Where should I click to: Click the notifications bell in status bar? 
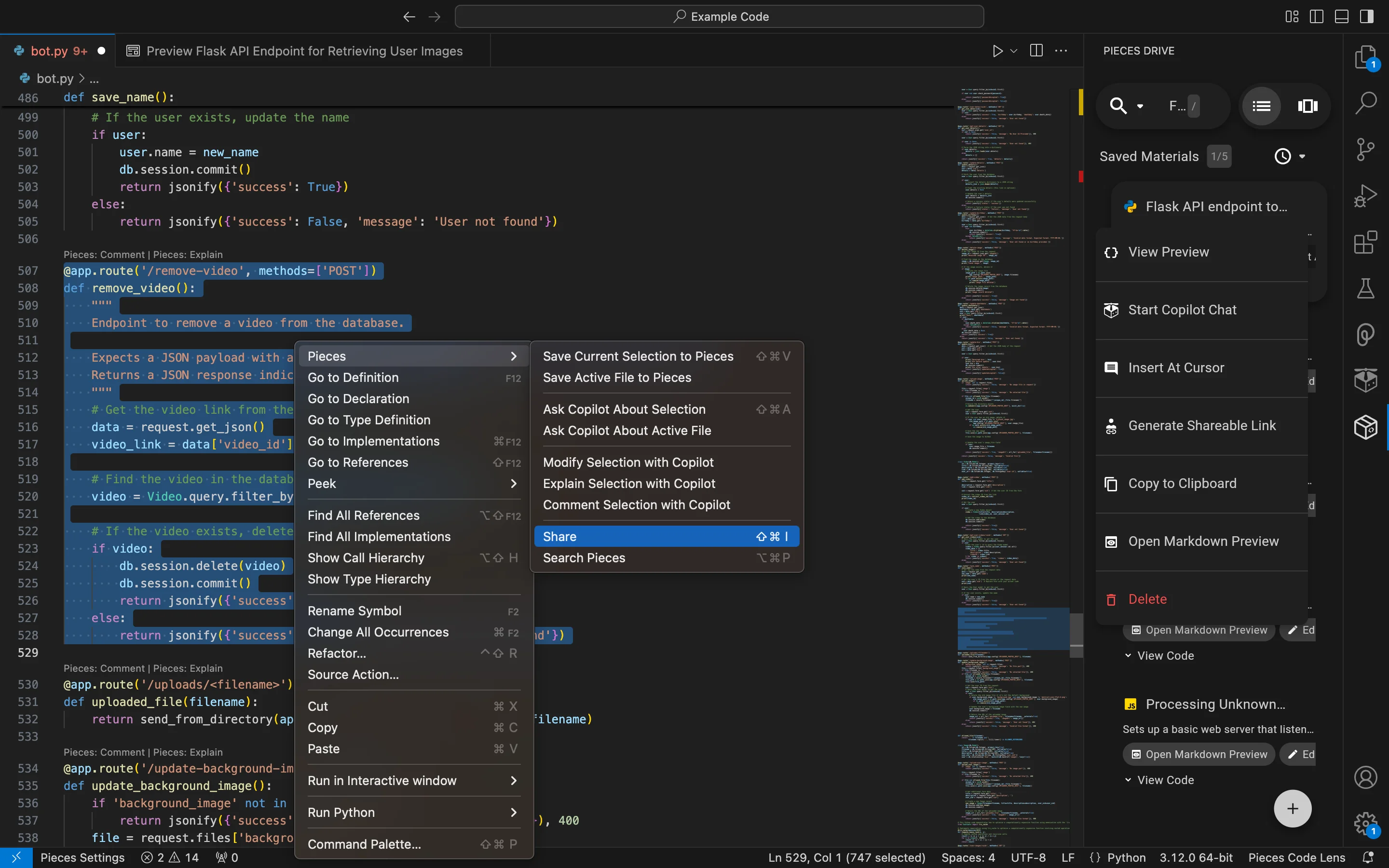pyautogui.click(x=1368, y=857)
